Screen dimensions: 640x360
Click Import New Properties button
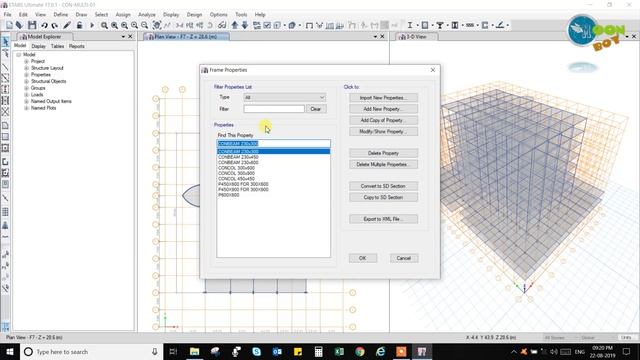(x=383, y=98)
